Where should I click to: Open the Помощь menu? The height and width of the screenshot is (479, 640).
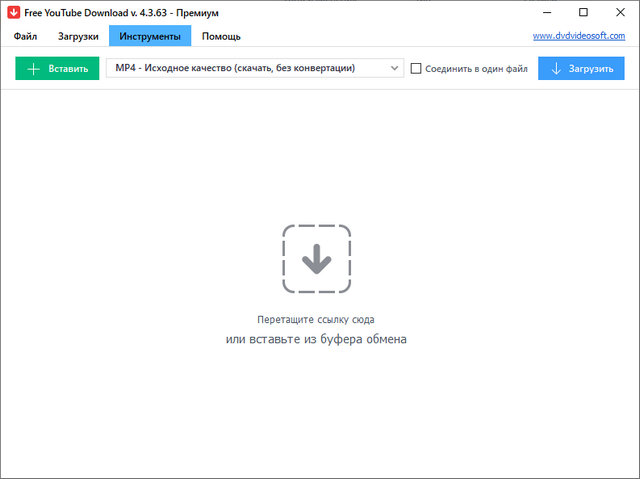pyautogui.click(x=221, y=36)
